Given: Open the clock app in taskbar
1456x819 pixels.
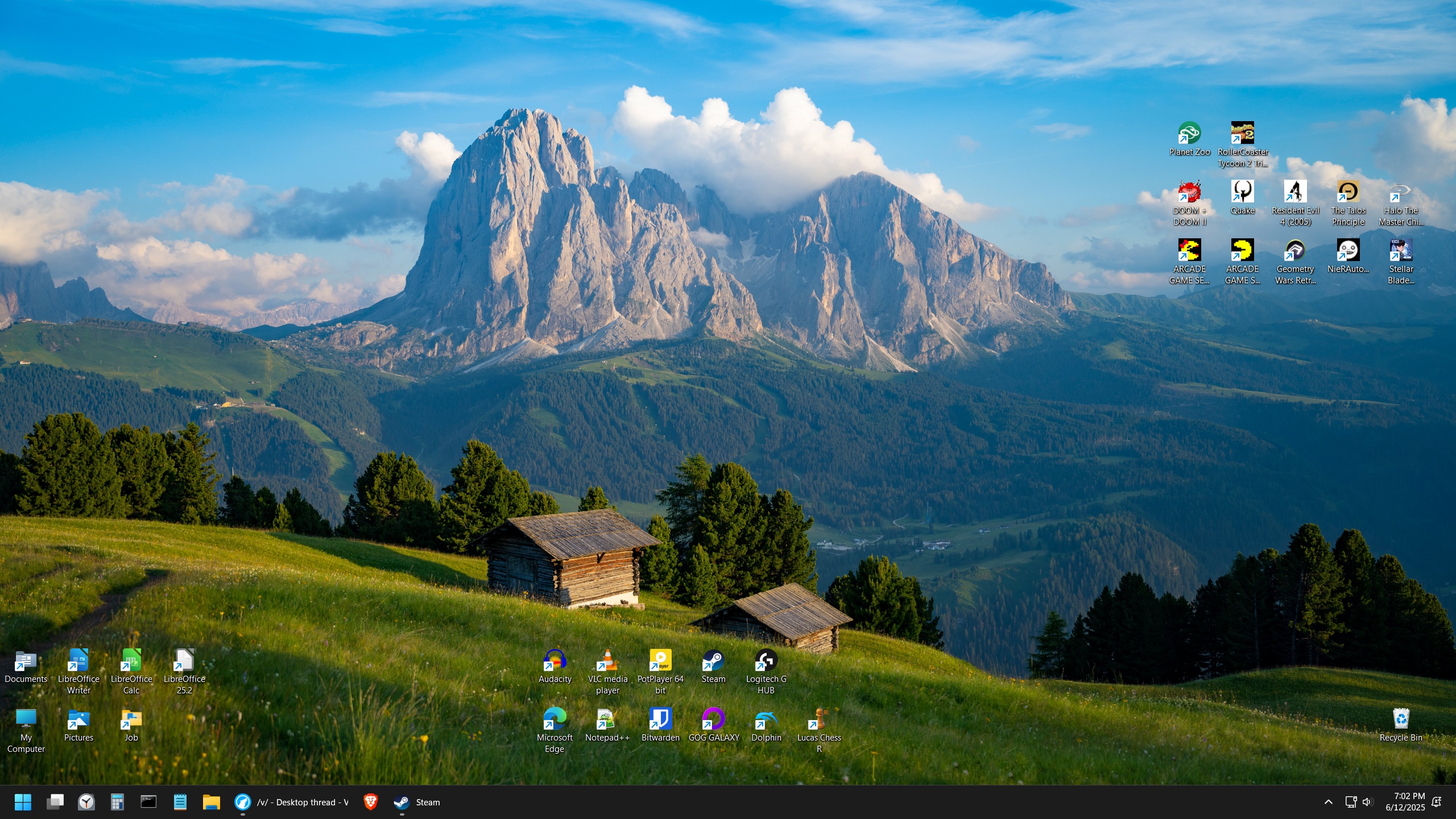Looking at the screenshot, I should (86, 802).
